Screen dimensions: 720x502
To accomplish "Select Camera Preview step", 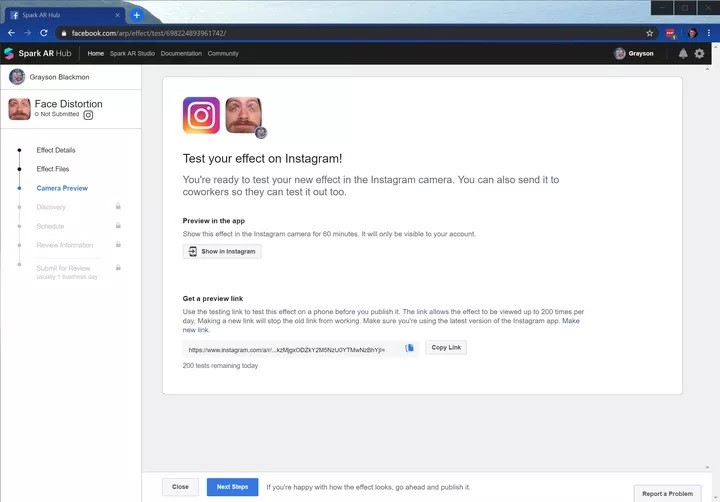I will (62, 188).
